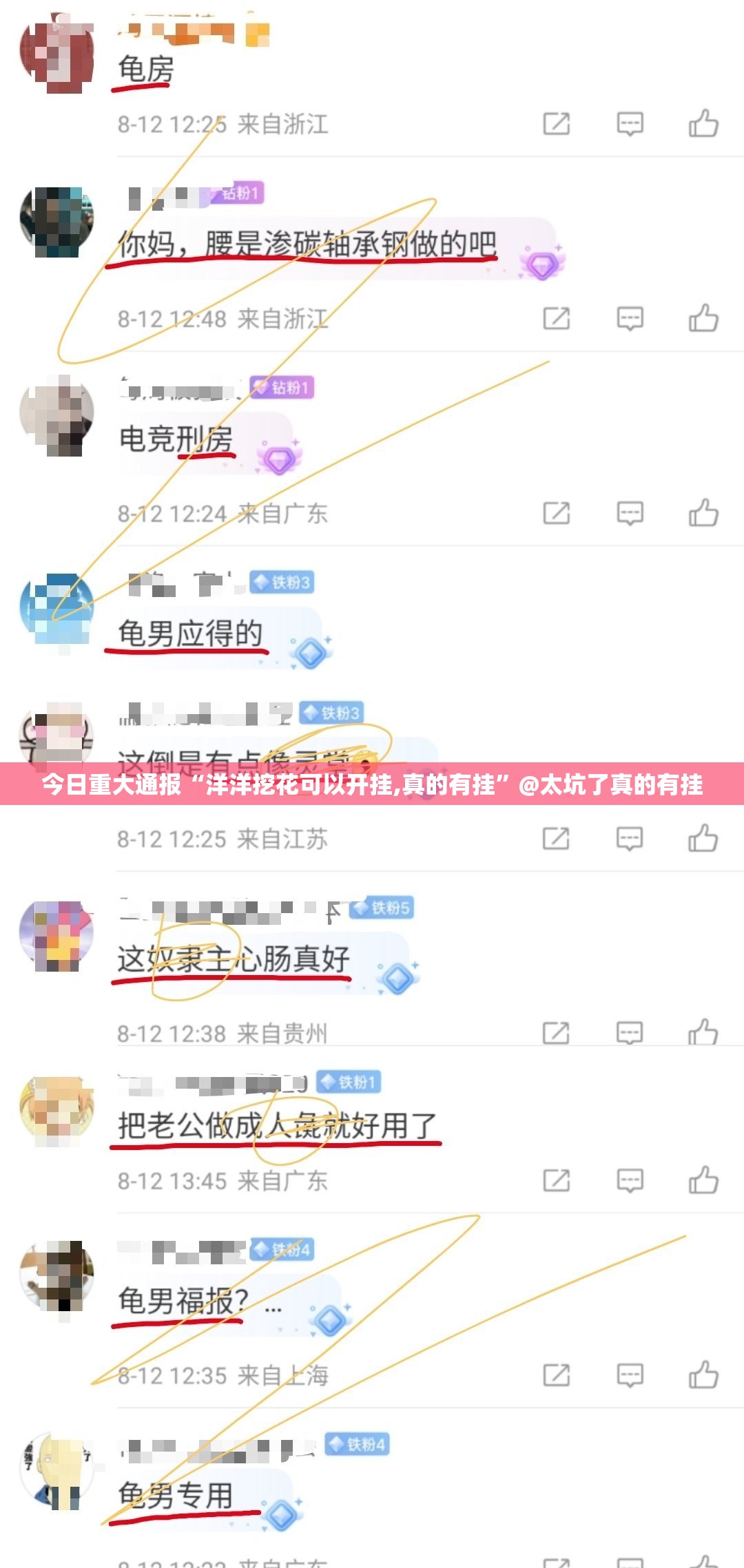
Task: Open the avatar of 电竞刑房 commenter
Action: [56, 414]
